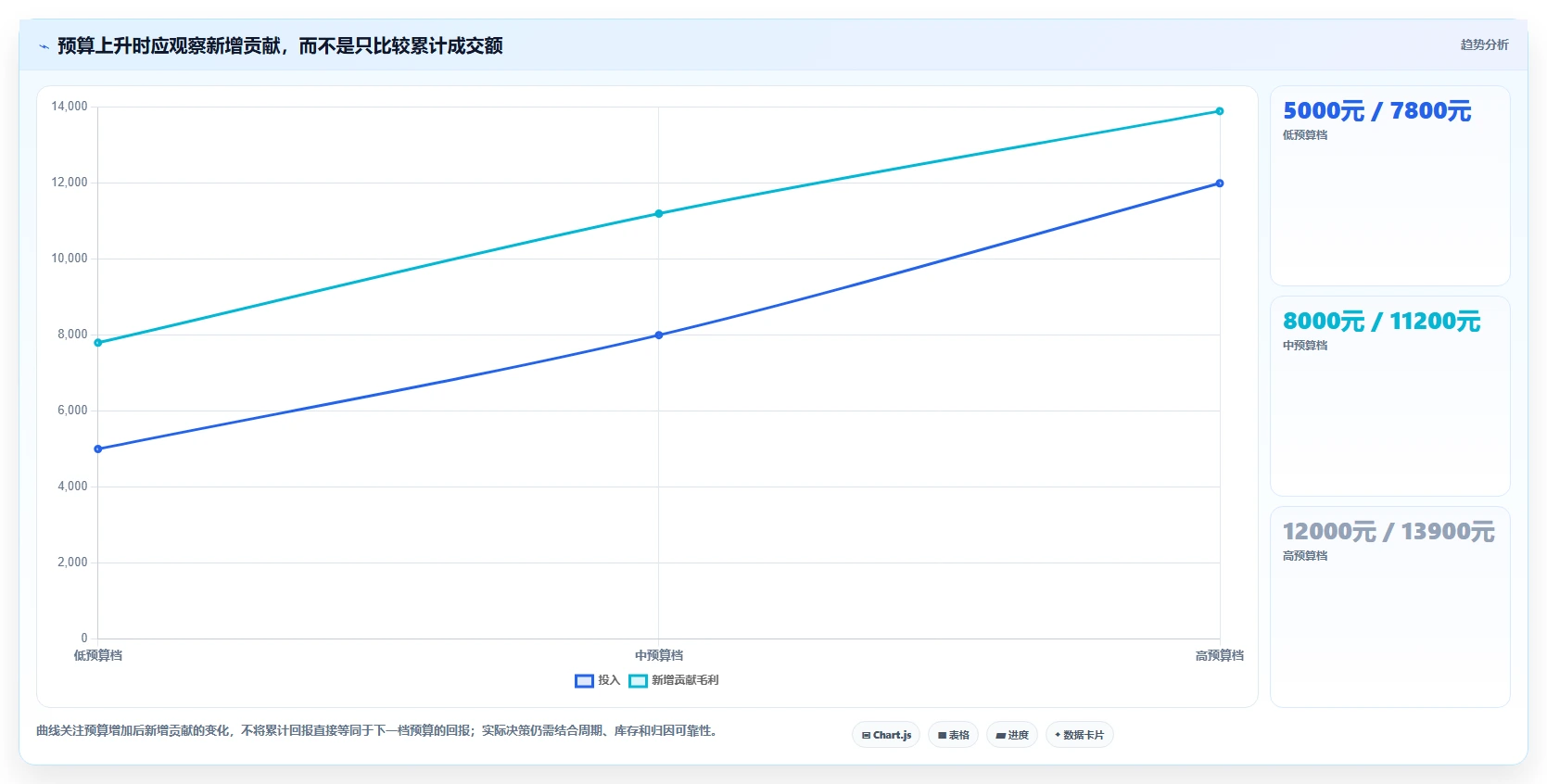The image size is (1547, 784).
Task: Click the 新增贡献毛利 point at 中预算档
Action: tap(659, 214)
